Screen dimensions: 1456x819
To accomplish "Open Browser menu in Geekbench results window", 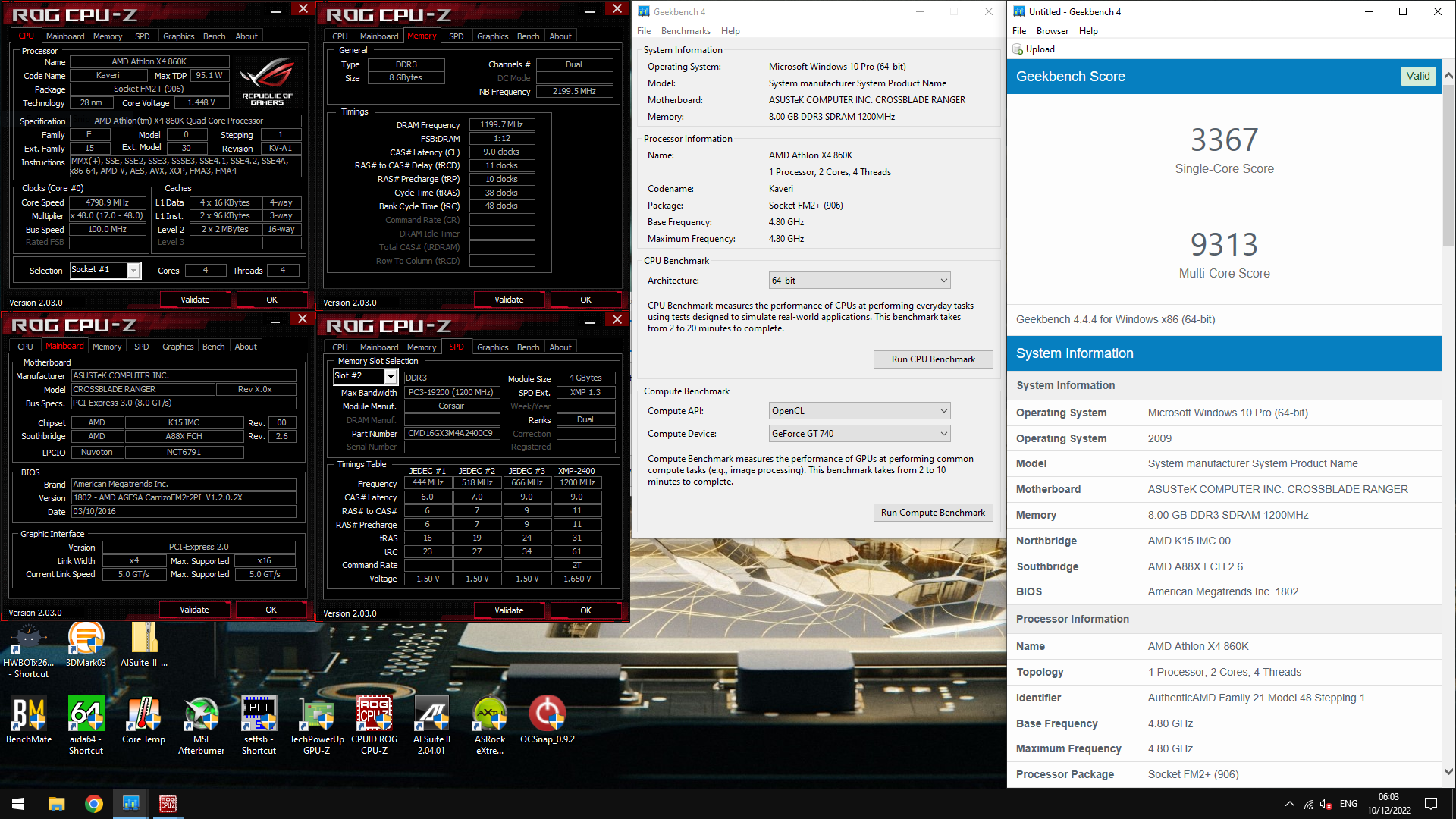I will tap(1052, 31).
